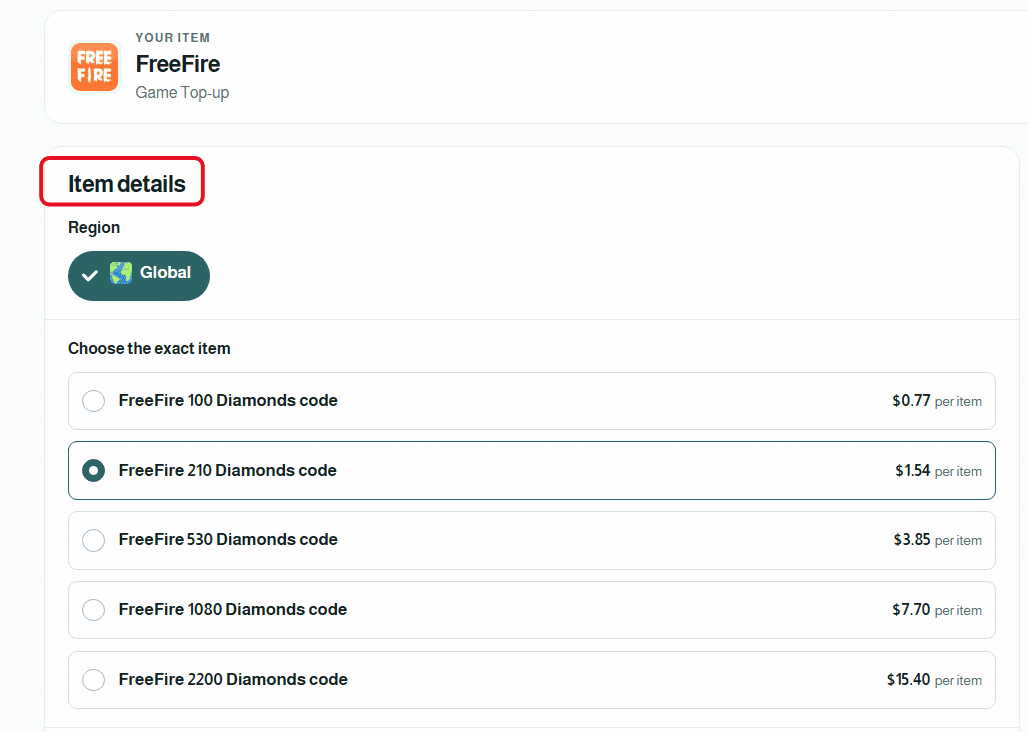Image resolution: width=1028 pixels, height=732 pixels.
Task: Select FreeFire 100 Diamonds code radio button
Action: 93,400
